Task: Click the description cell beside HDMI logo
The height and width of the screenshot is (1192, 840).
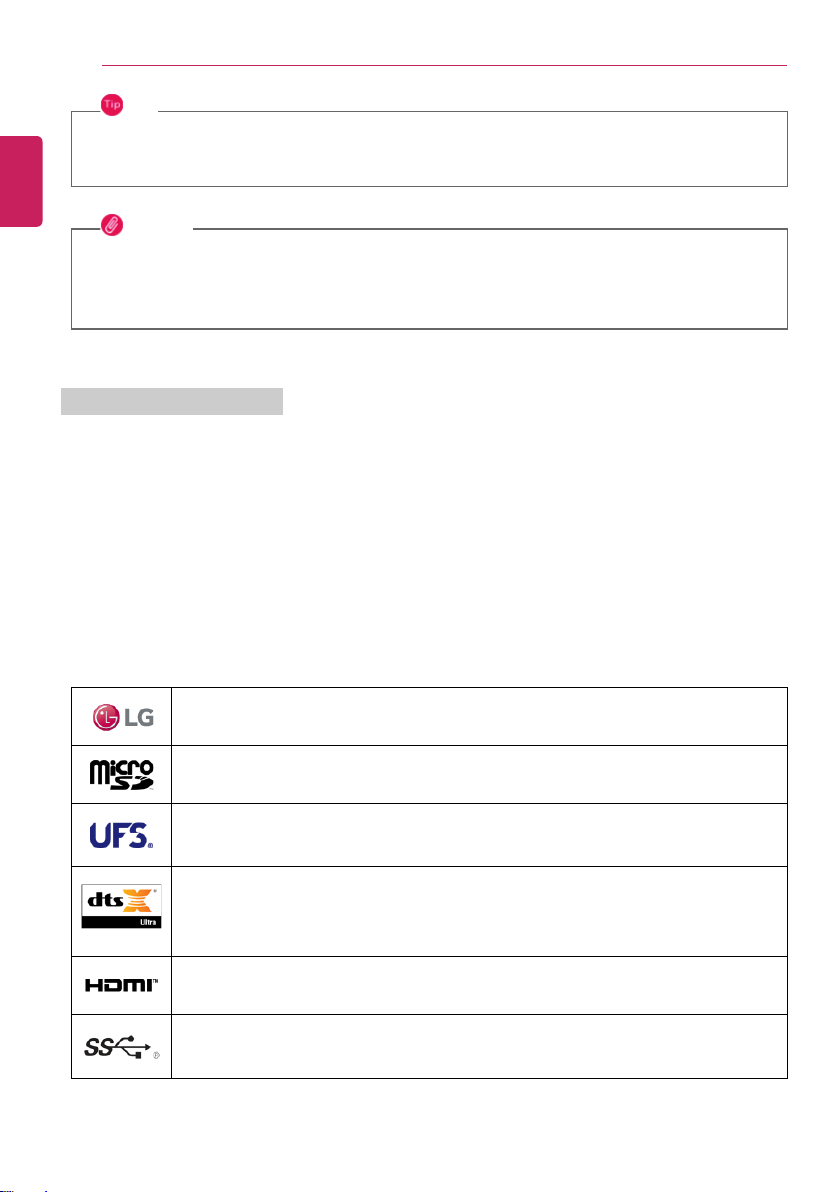Action: [x=479, y=985]
